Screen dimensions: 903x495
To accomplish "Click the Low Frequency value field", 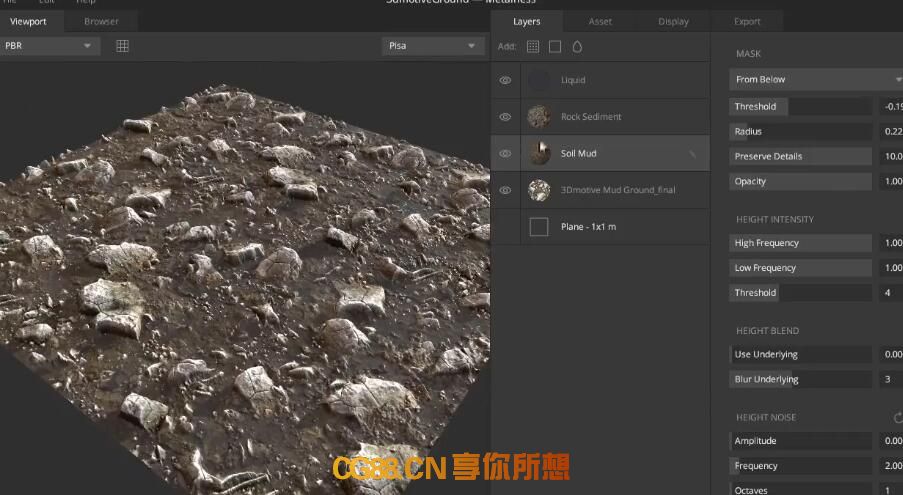I will (x=891, y=268).
